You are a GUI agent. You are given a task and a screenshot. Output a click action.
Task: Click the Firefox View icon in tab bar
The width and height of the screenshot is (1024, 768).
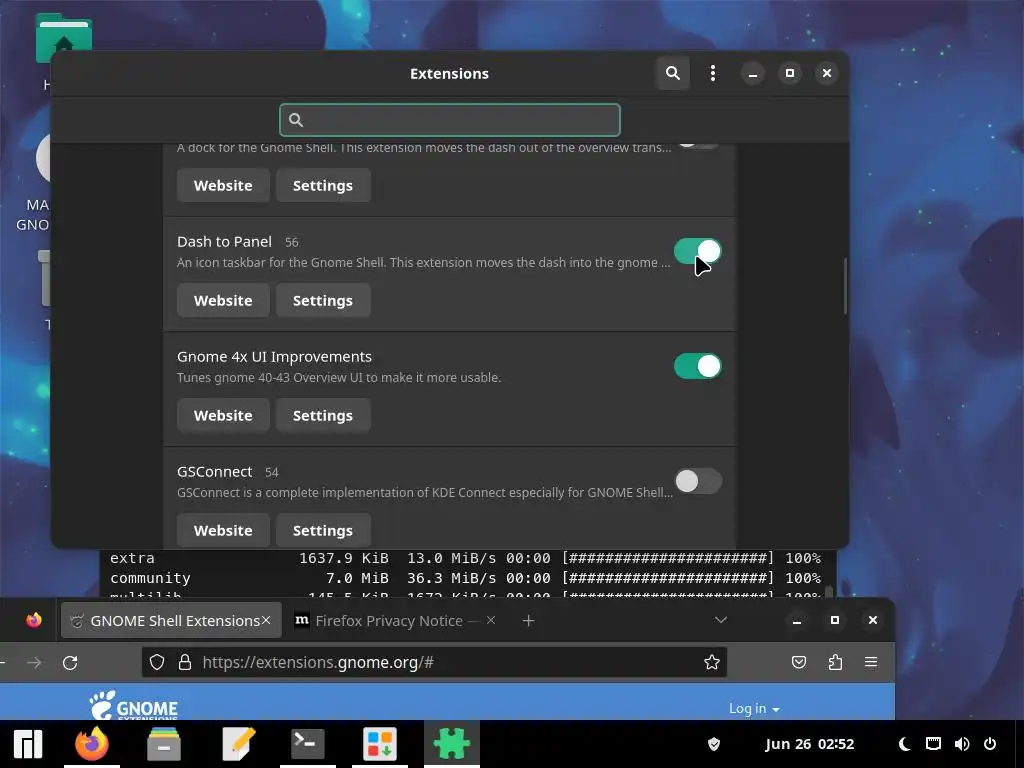[34, 620]
